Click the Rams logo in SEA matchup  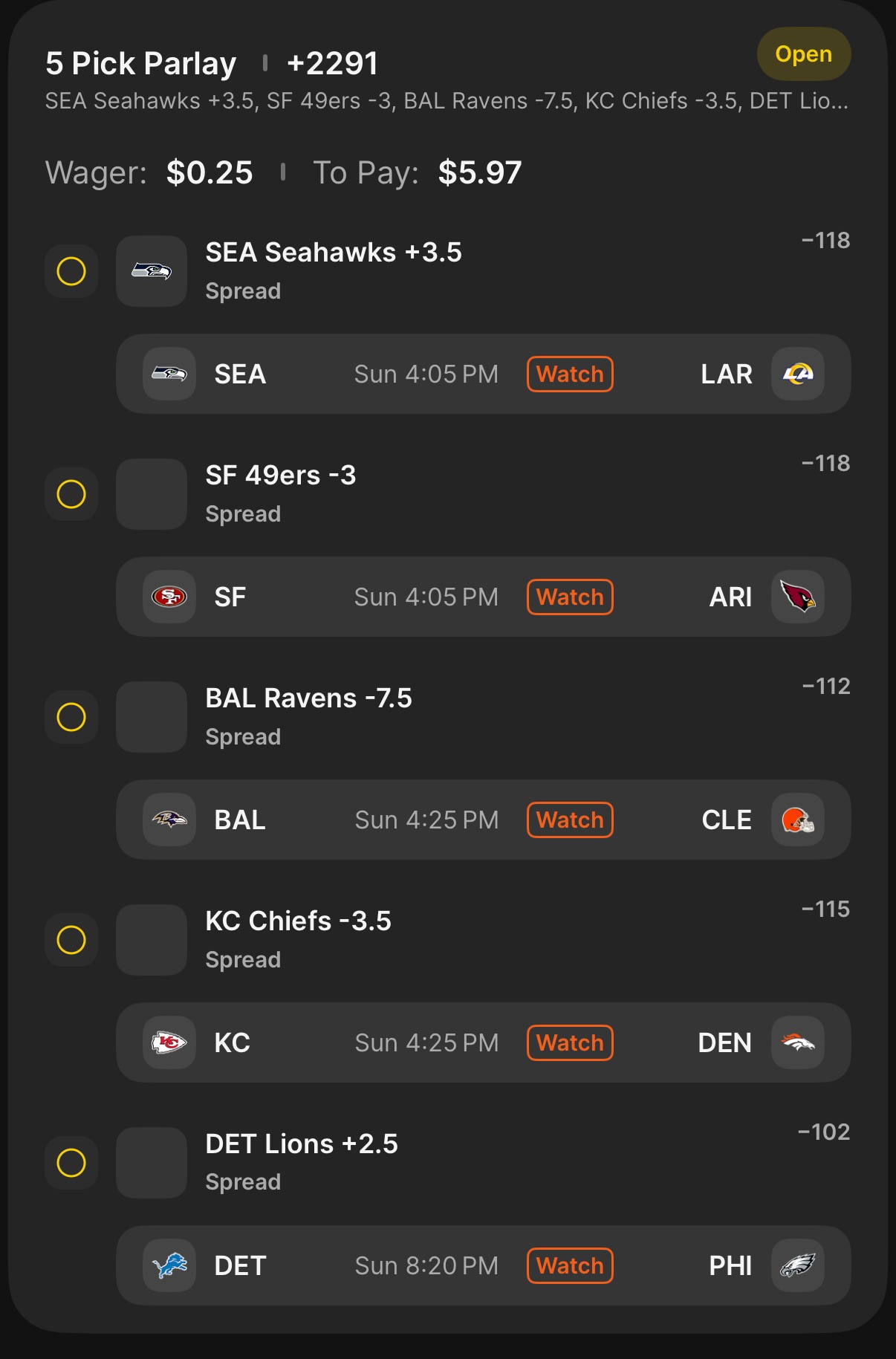(797, 374)
